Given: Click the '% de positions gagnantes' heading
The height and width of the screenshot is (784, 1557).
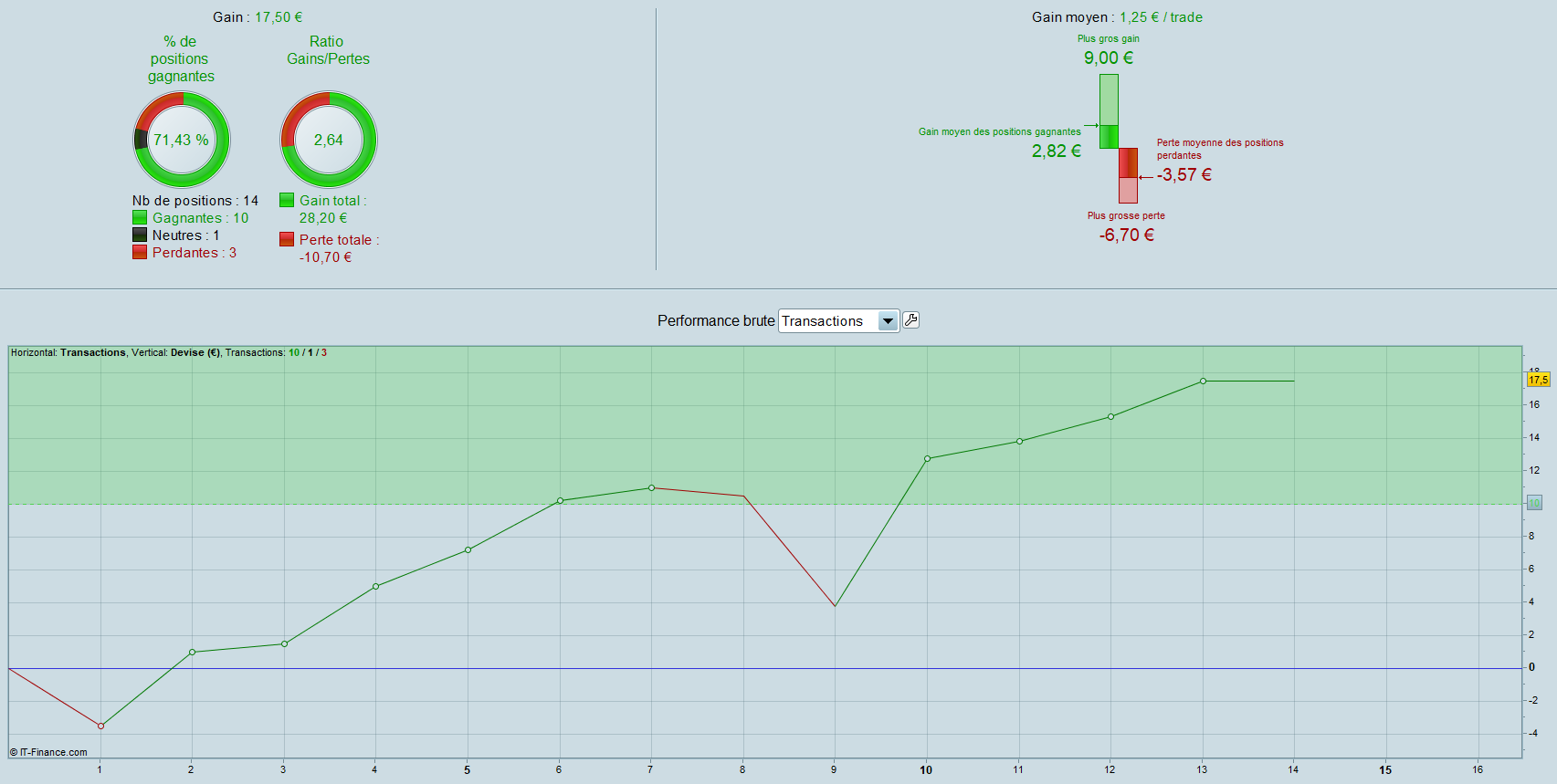Looking at the screenshot, I should [181, 59].
